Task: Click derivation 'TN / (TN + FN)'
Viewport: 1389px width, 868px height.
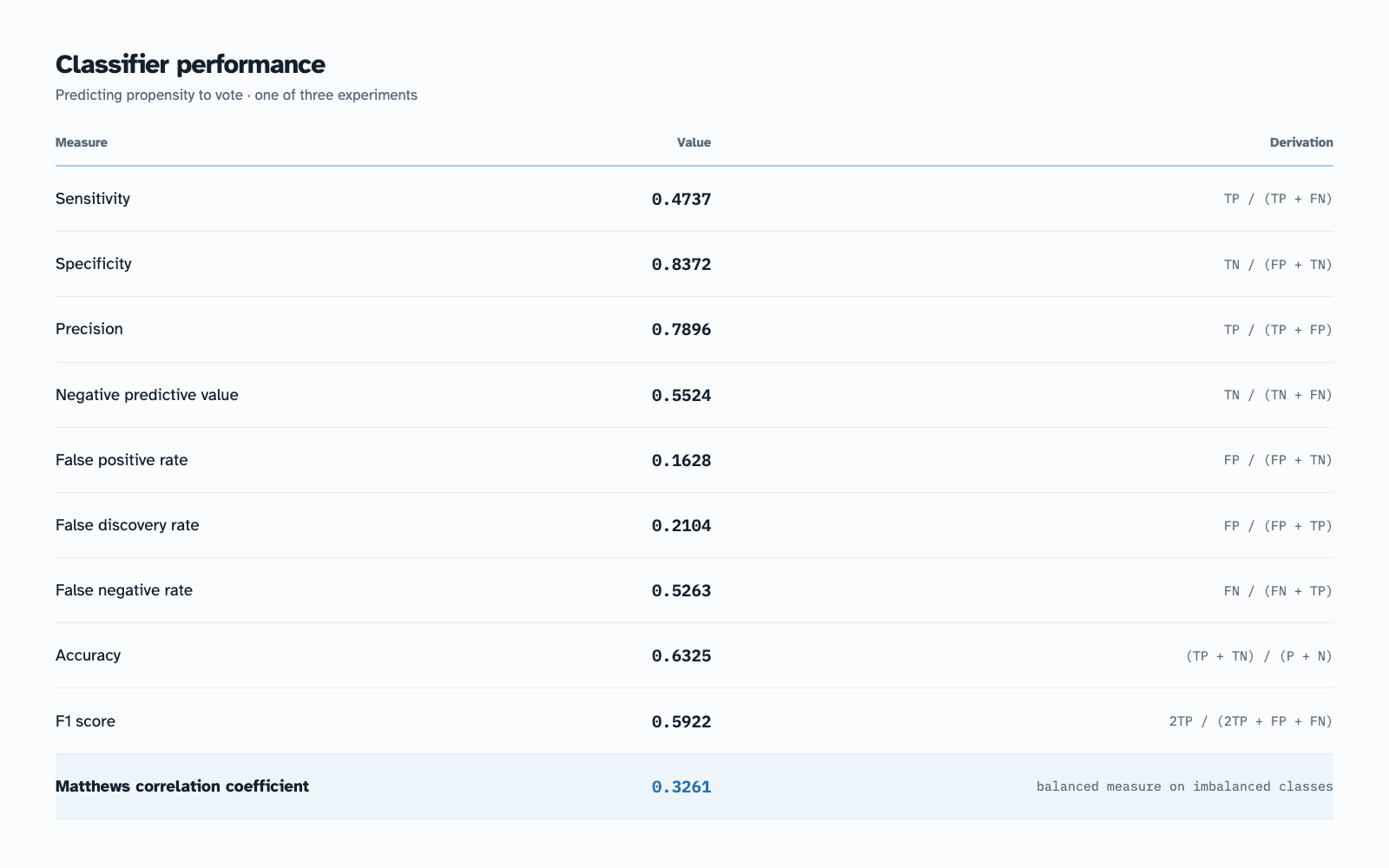Action: [1278, 395]
